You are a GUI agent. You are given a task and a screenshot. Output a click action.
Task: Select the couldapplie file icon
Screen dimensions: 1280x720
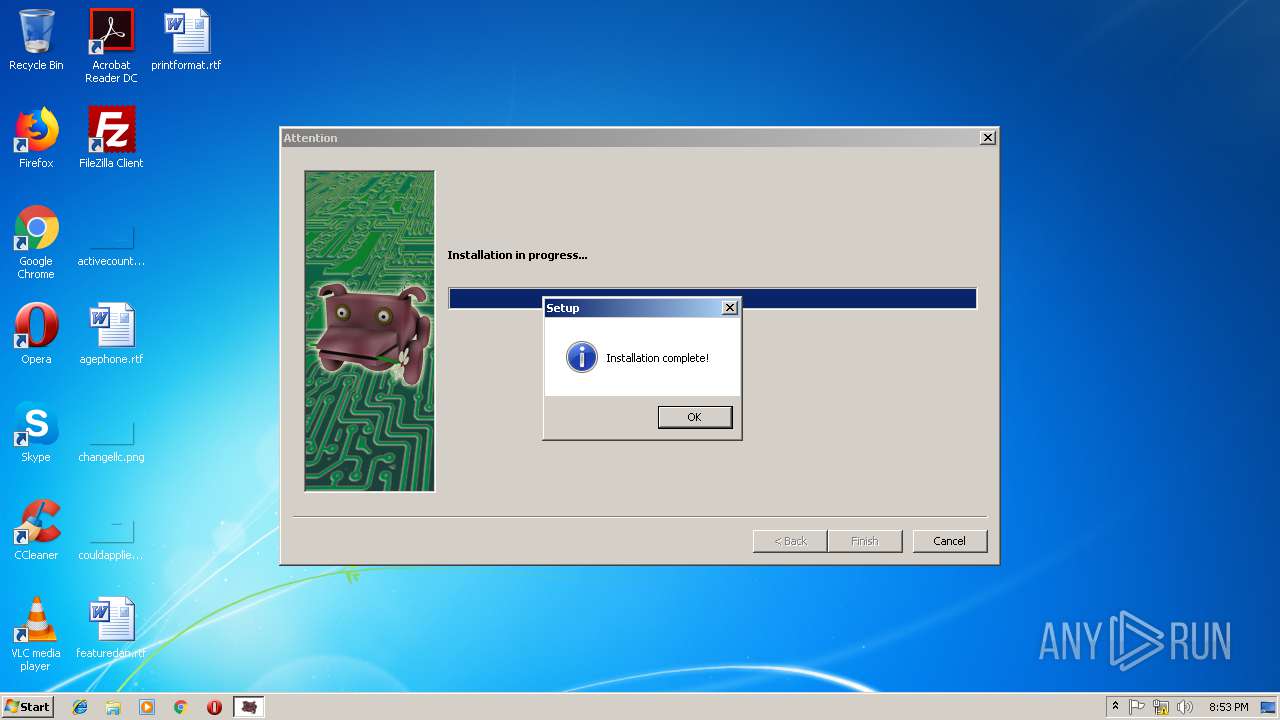click(111, 541)
